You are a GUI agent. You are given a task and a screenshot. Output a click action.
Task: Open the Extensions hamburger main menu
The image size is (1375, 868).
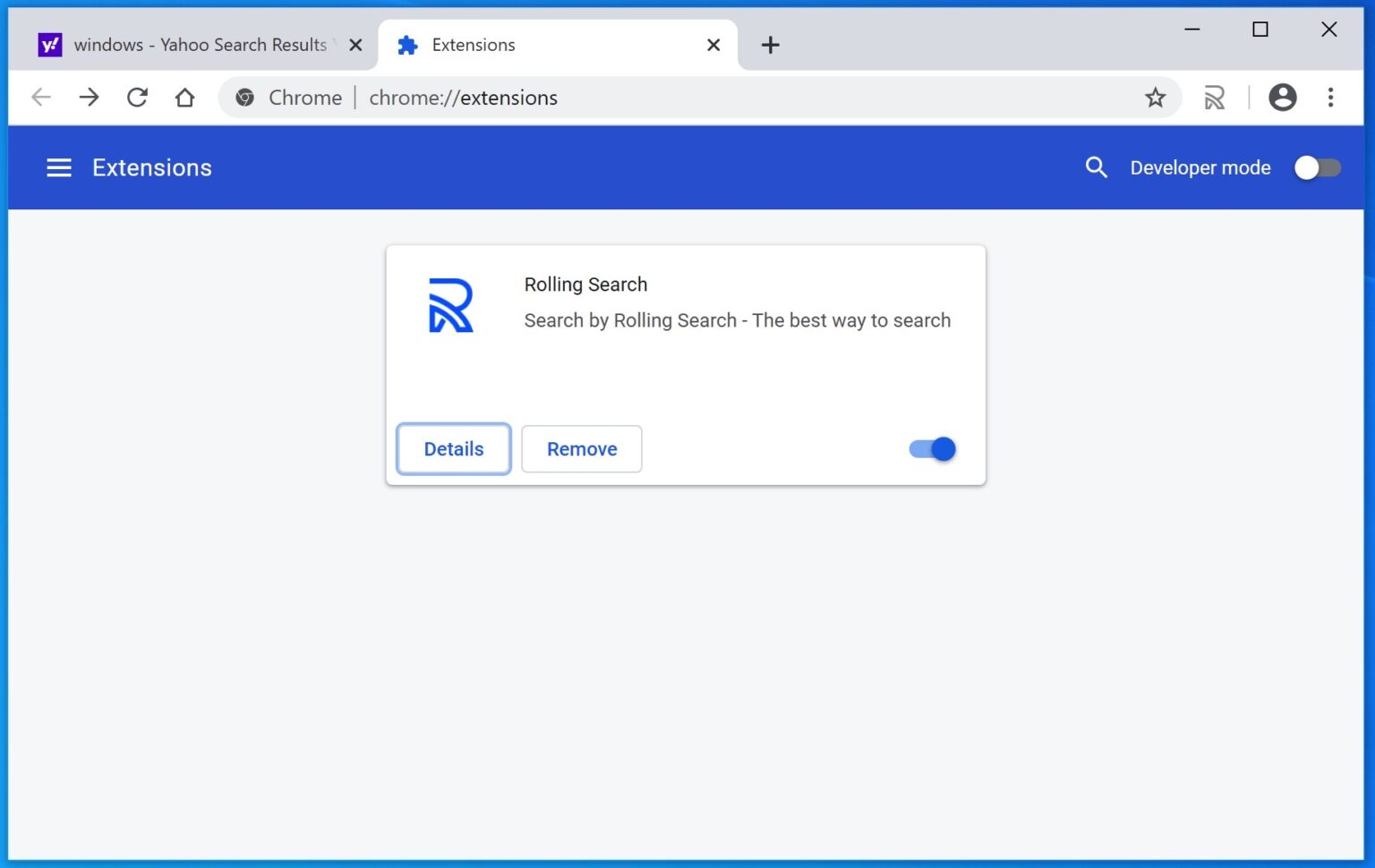click(x=59, y=168)
